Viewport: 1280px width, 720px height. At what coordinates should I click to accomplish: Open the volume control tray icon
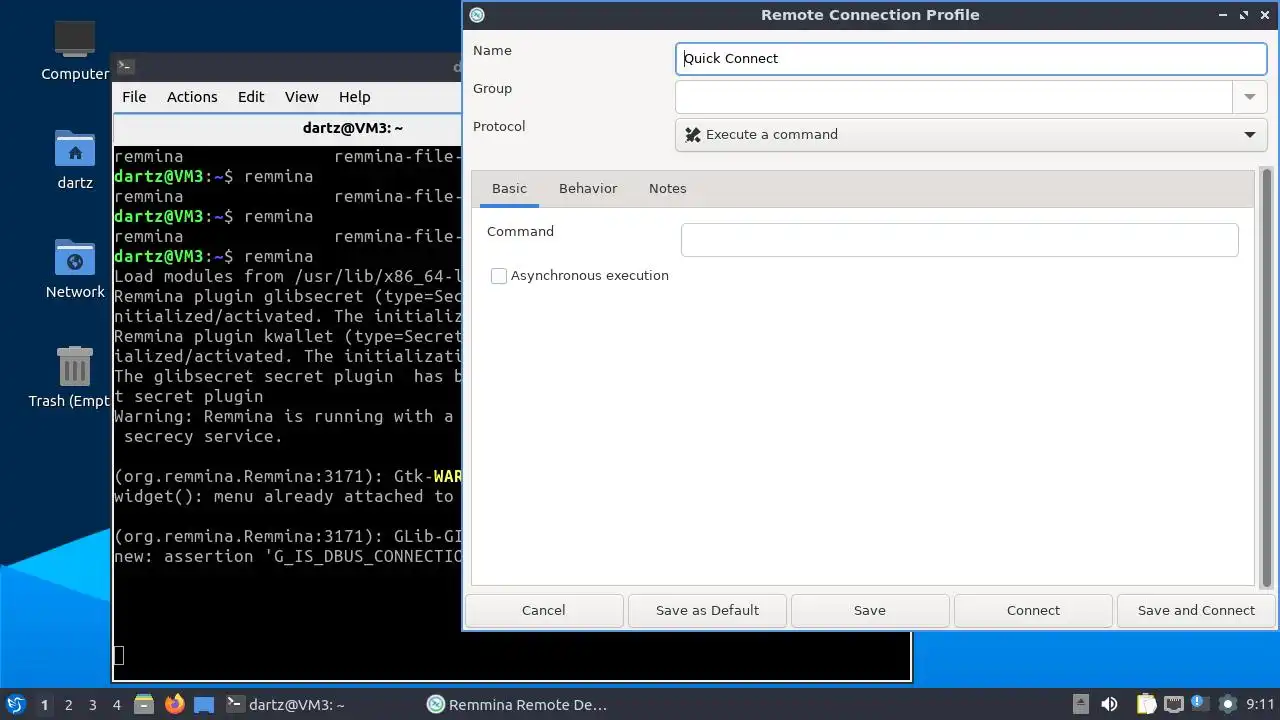click(x=1109, y=705)
